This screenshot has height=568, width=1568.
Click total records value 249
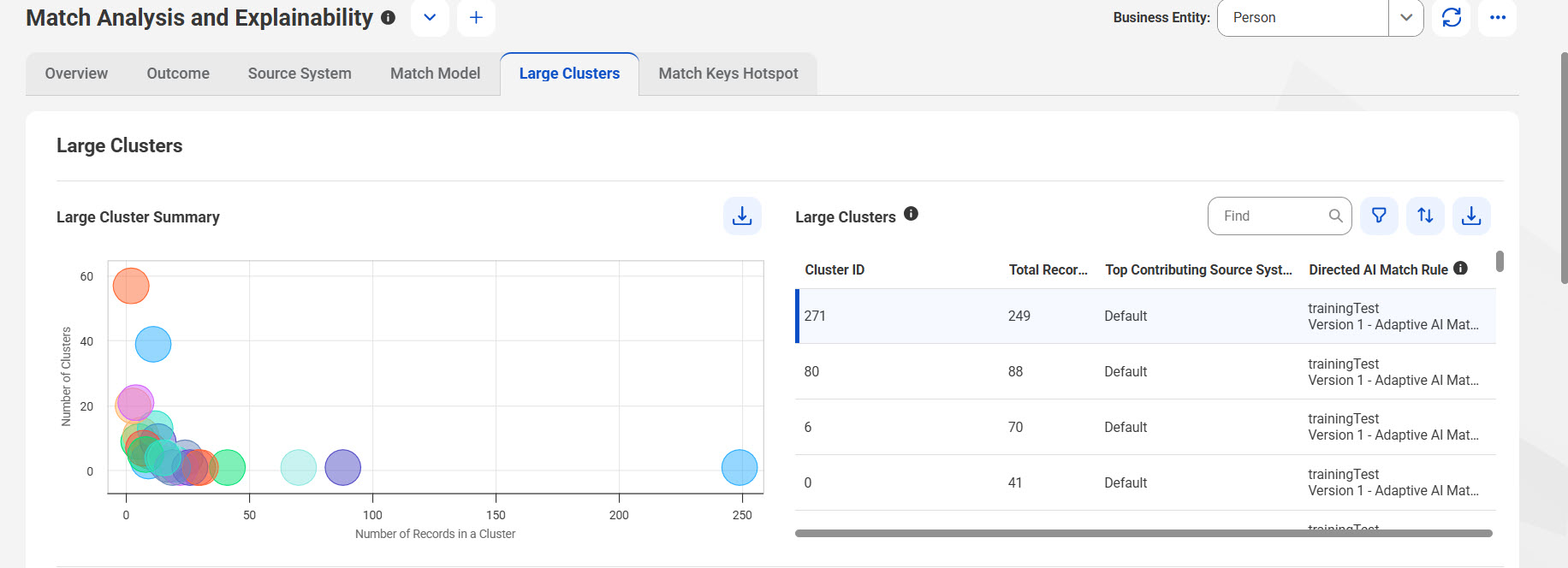click(x=1019, y=316)
